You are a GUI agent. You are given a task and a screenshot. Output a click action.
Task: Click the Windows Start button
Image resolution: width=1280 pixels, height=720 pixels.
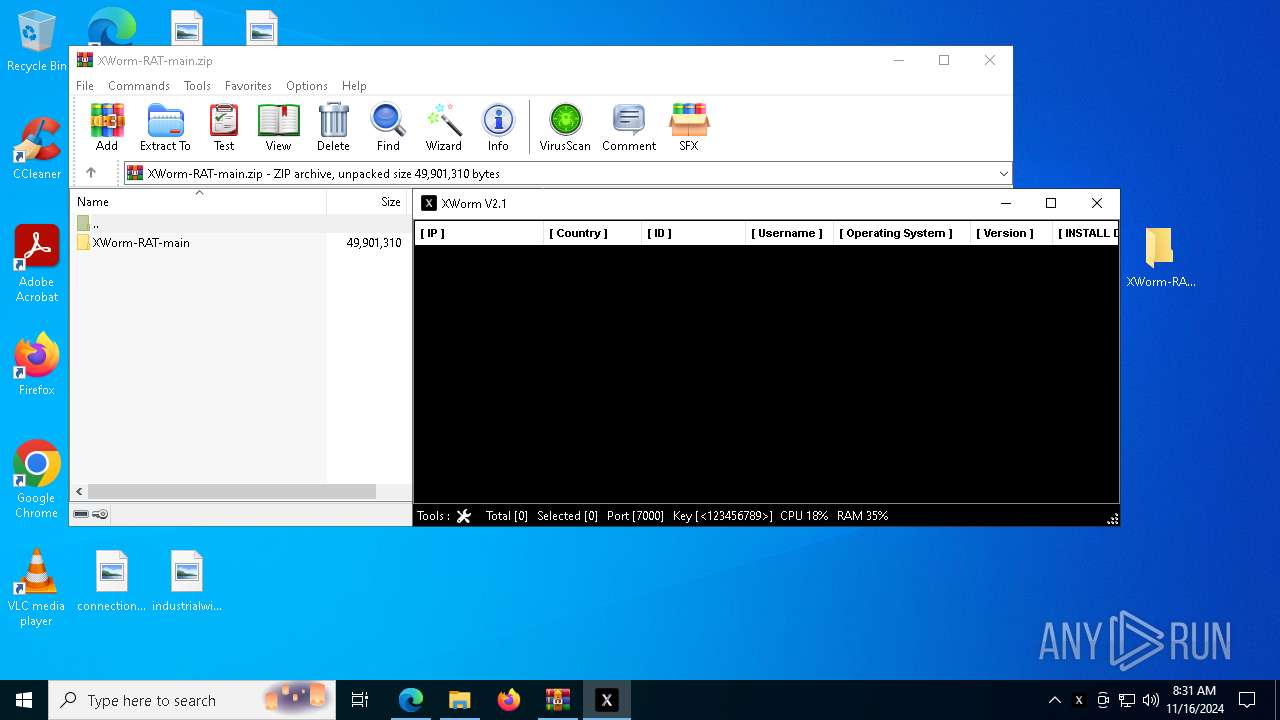click(24, 700)
